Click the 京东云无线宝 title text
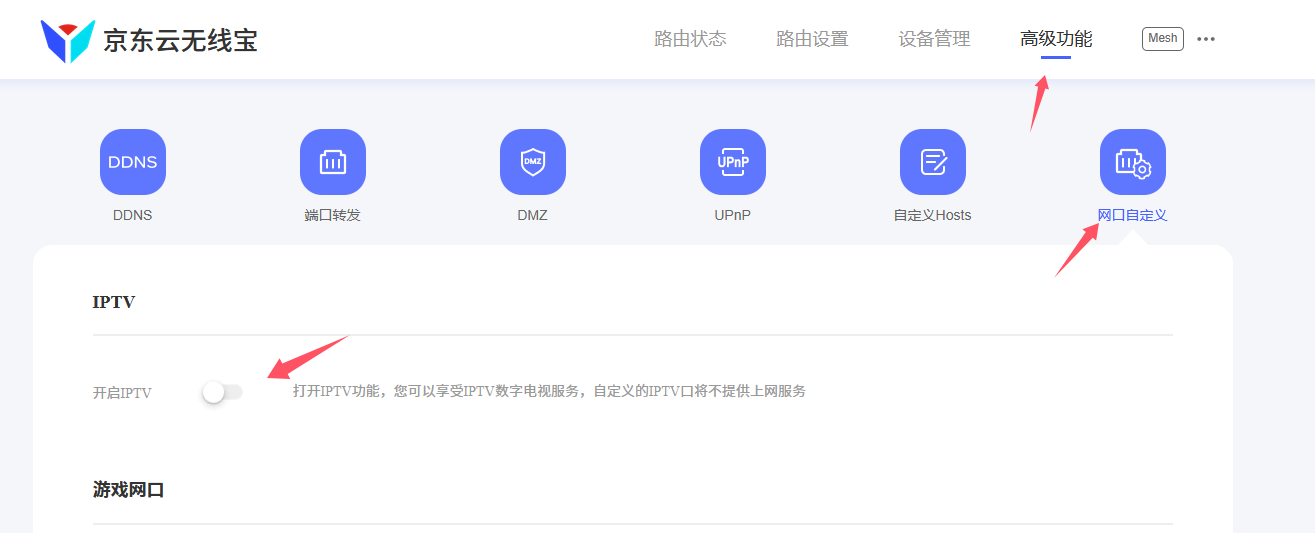Screen dimensions: 1315x533 coord(180,41)
